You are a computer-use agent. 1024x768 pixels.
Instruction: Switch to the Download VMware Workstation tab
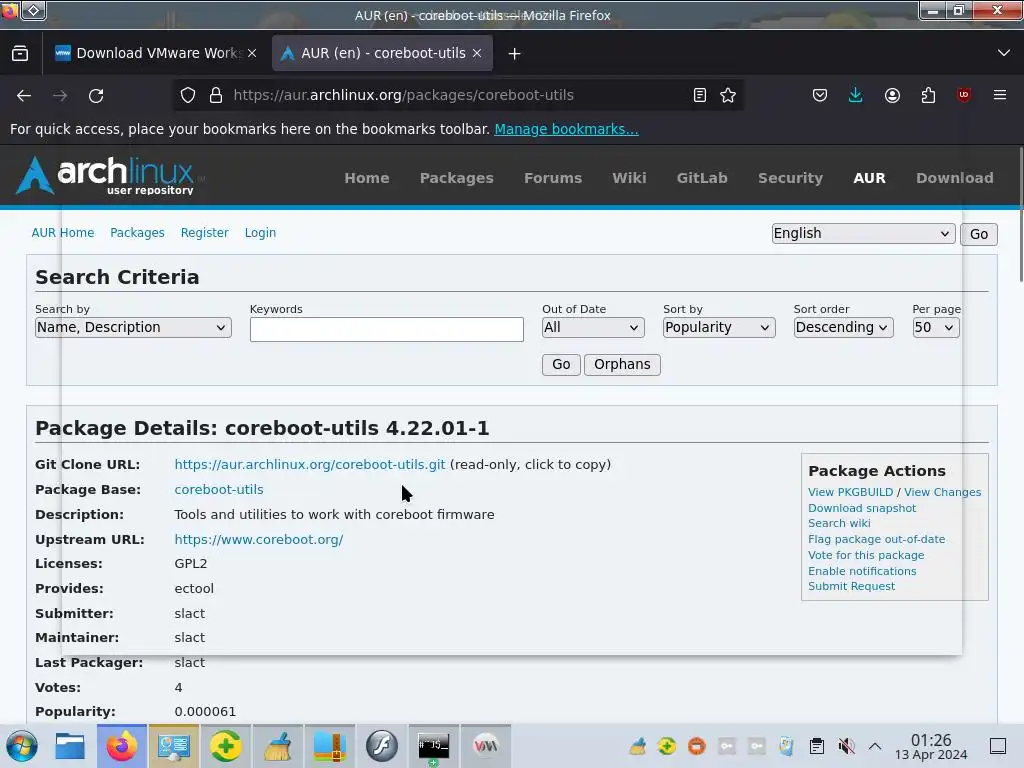click(x=155, y=54)
